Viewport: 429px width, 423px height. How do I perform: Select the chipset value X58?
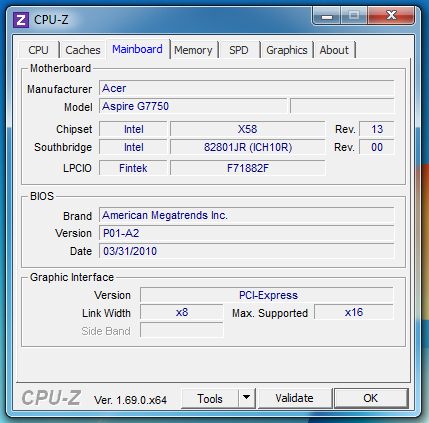click(x=248, y=129)
